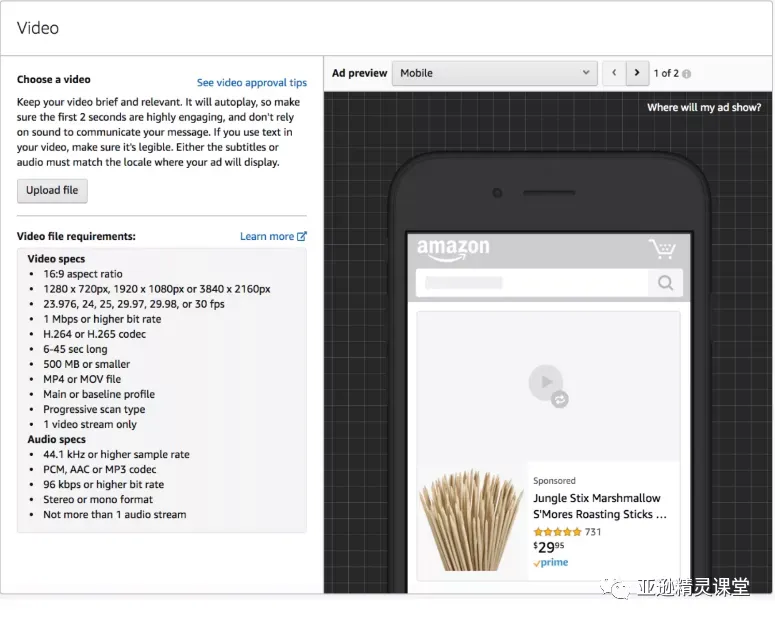The height and width of the screenshot is (621, 775).
Task: Click the external link icon beside Learn more
Action: tap(301, 236)
